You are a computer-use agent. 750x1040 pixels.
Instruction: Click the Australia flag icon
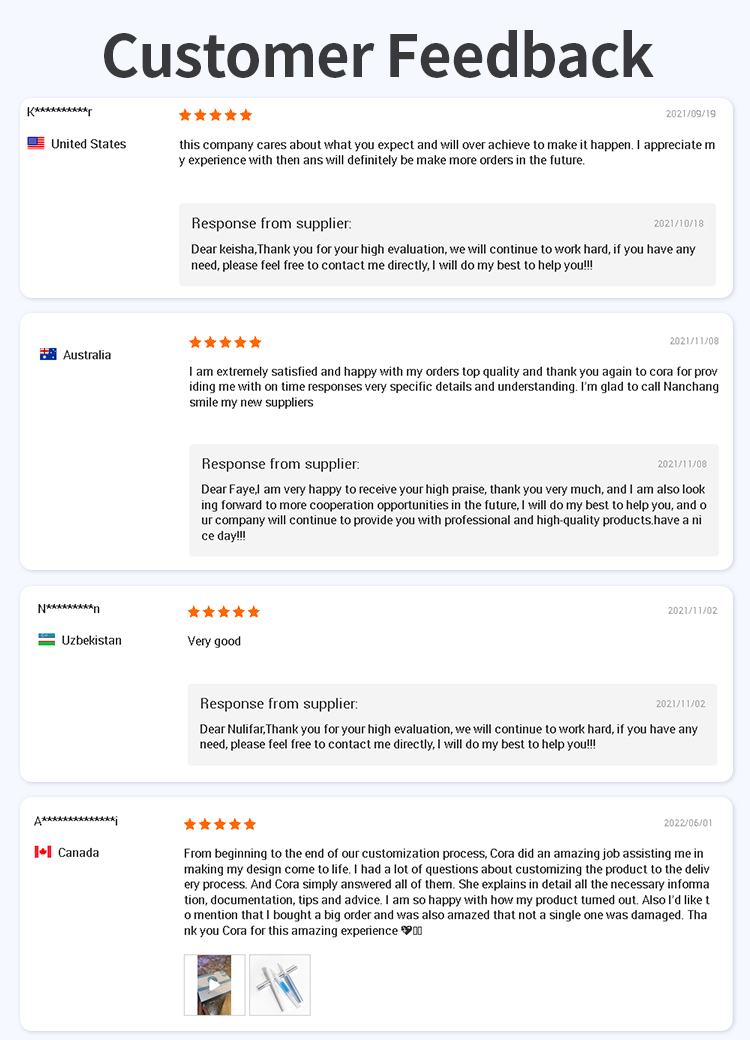pos(48,354)
